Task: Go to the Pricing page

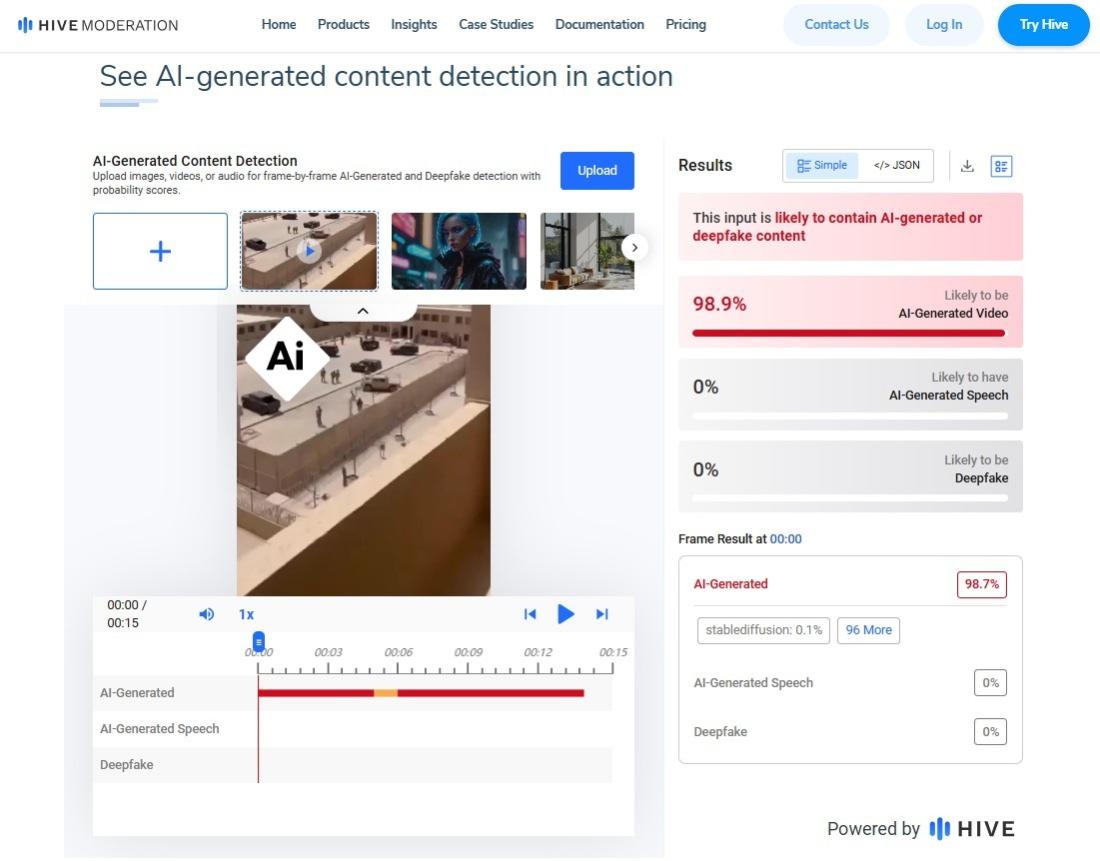Action: tap(685, 25)
